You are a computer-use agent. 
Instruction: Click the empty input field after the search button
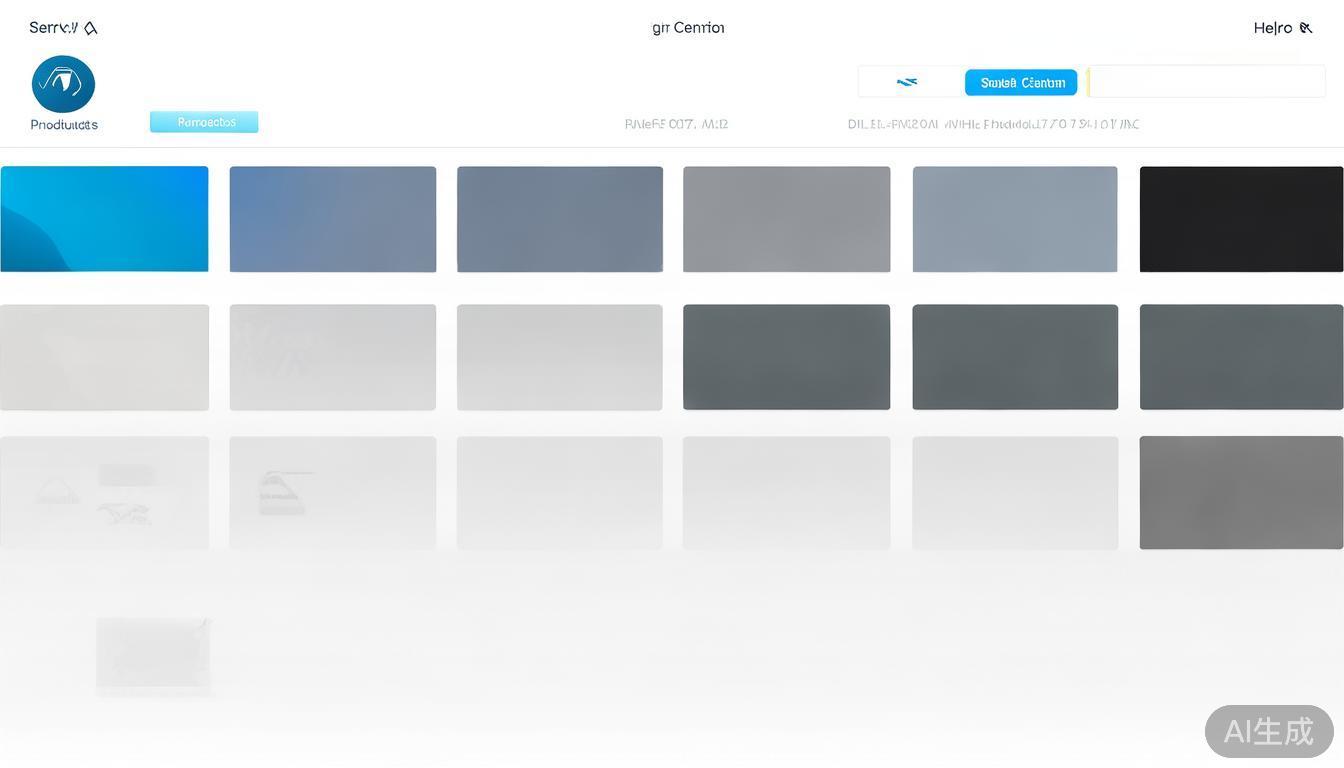(1206, 82)
